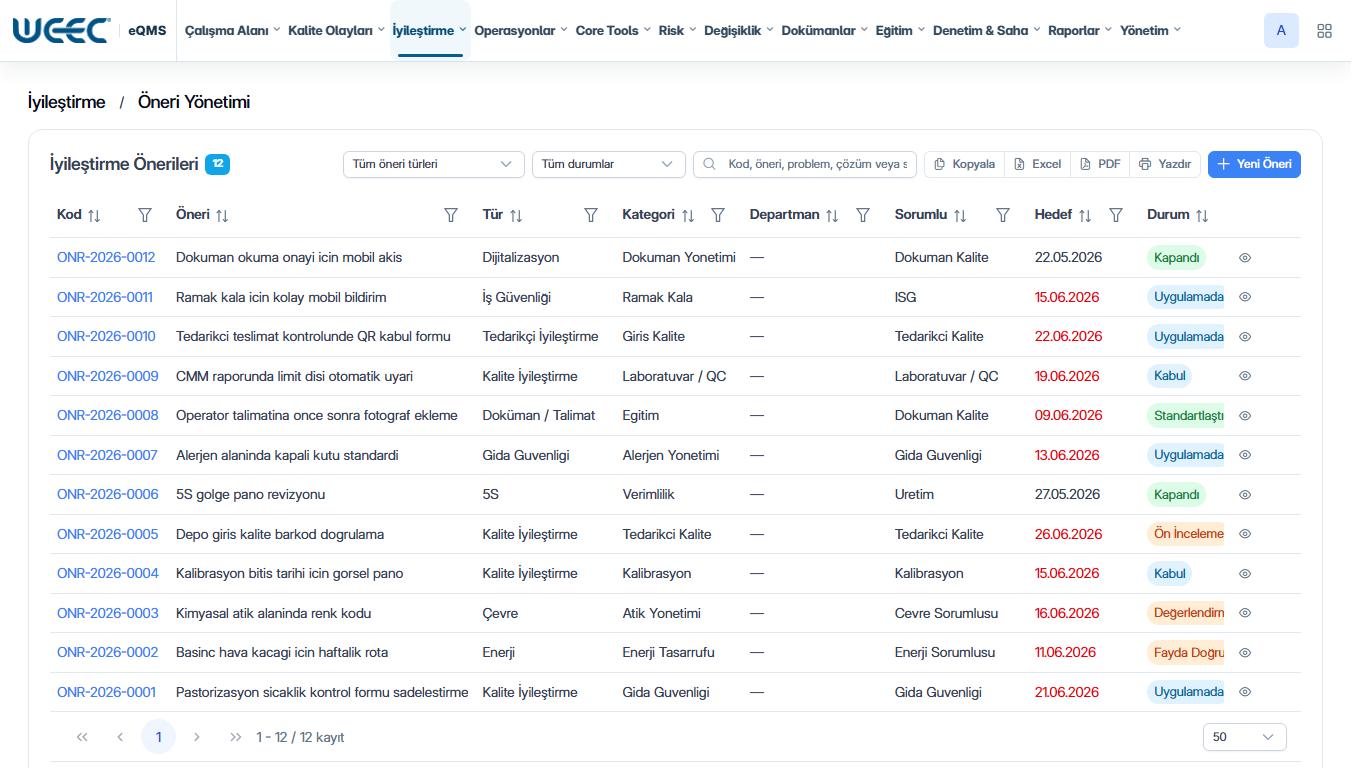Open the Denetim & Saha menu
This screenshot has height=768, width=1366.
coord(986,31)
